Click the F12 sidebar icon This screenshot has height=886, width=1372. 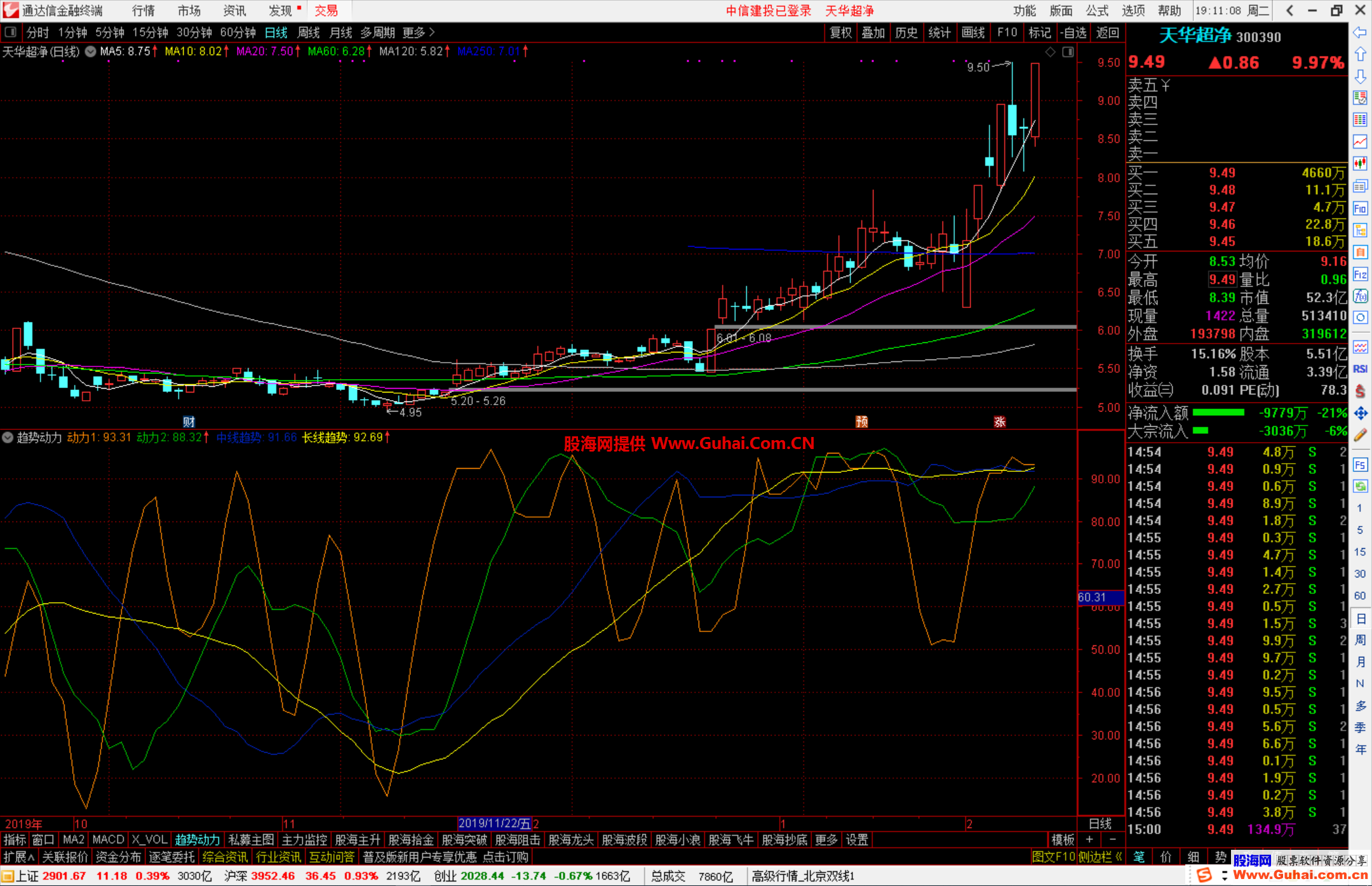1360,274
